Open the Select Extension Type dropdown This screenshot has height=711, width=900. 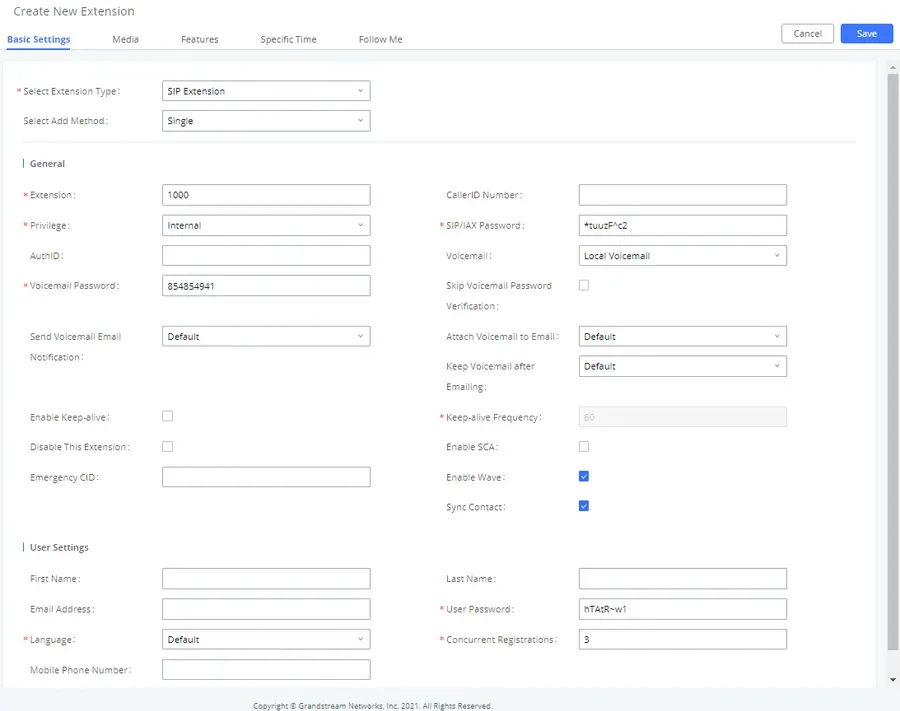pyautogui.click(x=266, y=91)
